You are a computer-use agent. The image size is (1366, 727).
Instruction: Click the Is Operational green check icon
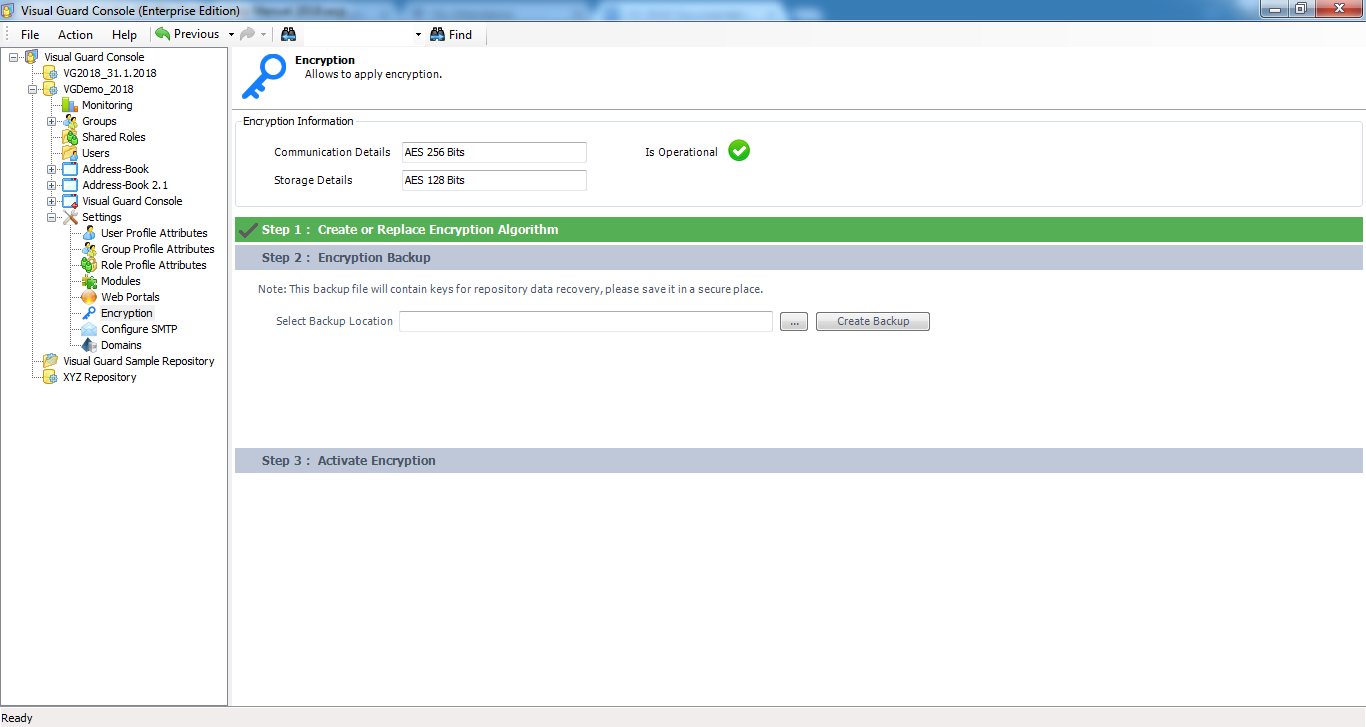pos(739,151)
